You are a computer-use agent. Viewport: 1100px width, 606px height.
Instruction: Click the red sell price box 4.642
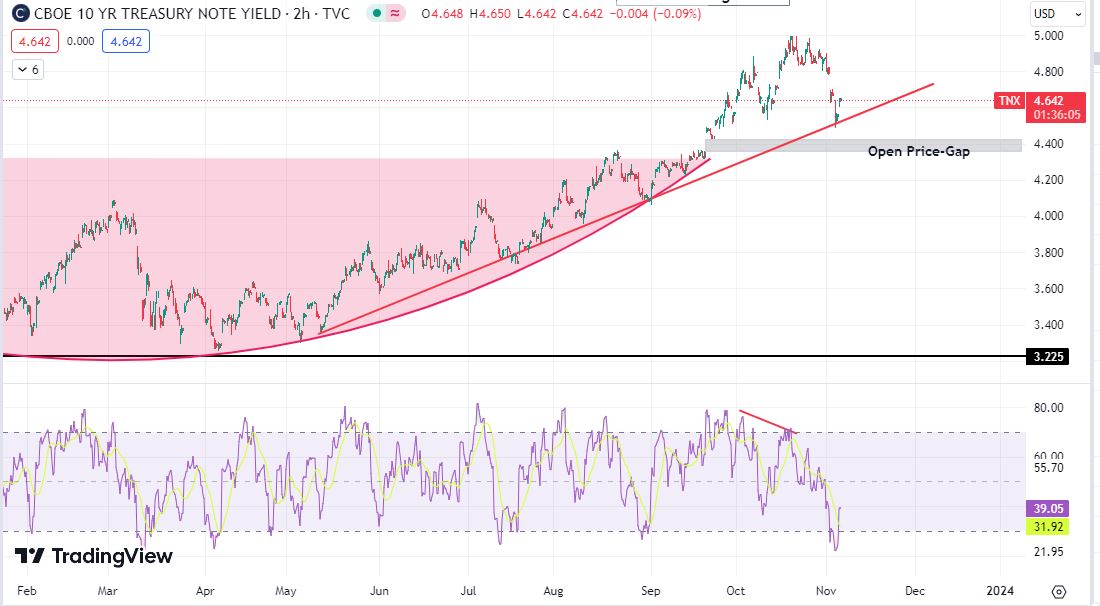[34, 41]
